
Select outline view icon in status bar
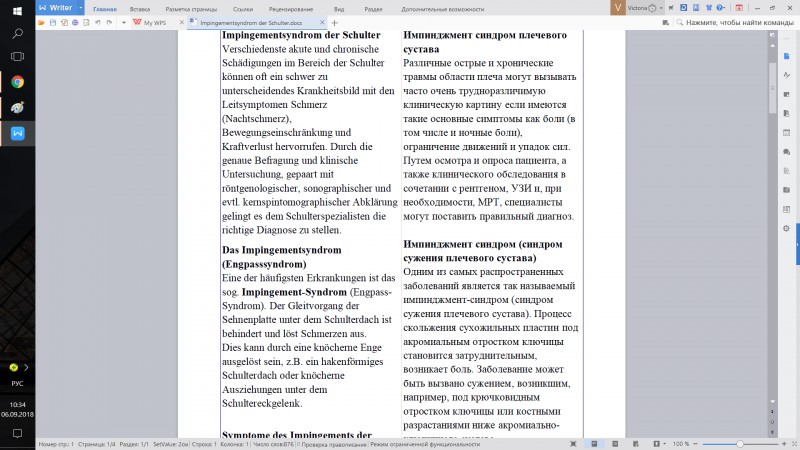click(615, 444)
